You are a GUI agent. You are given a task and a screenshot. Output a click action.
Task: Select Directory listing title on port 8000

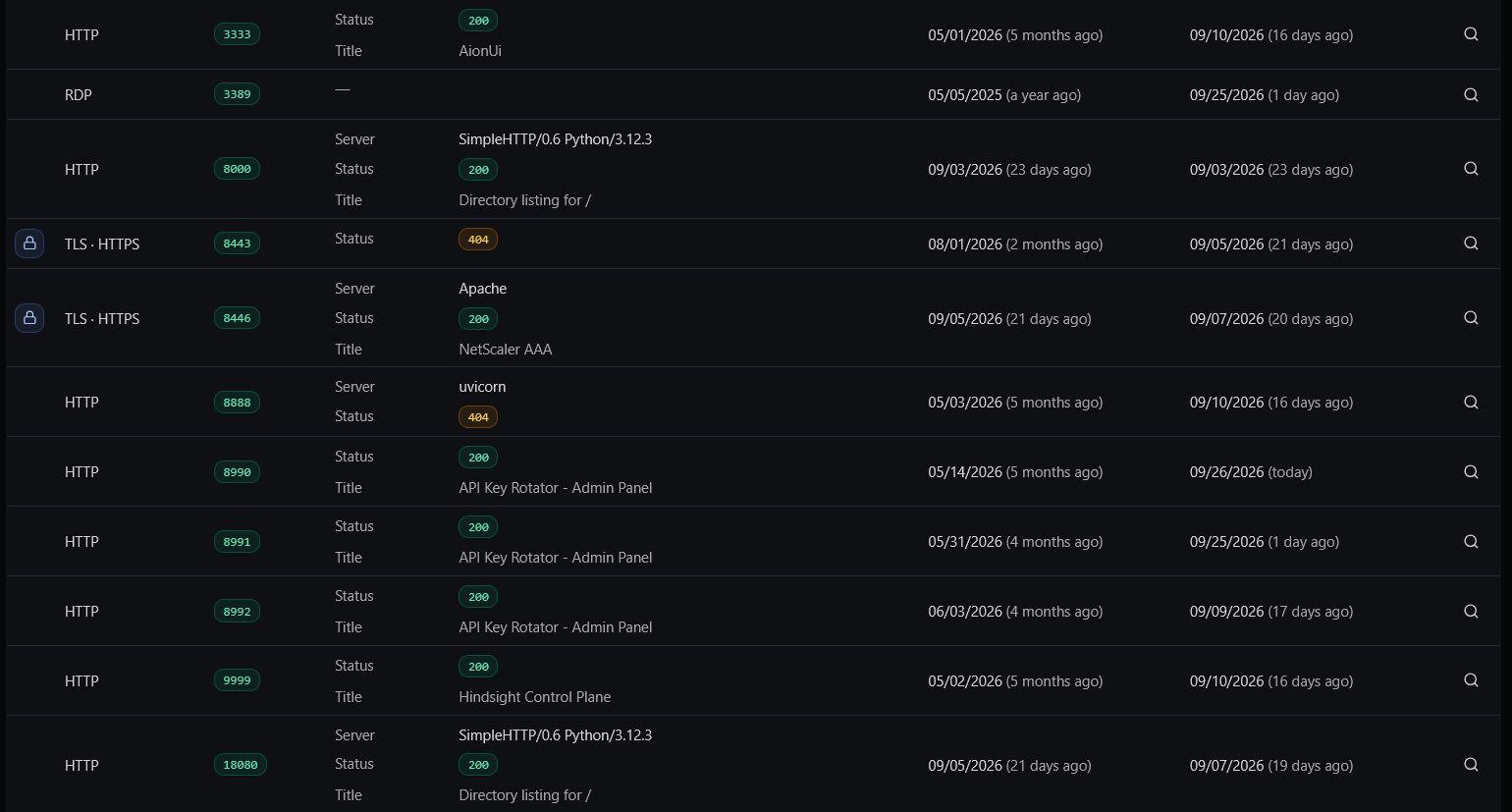click(x=525, y=200)
